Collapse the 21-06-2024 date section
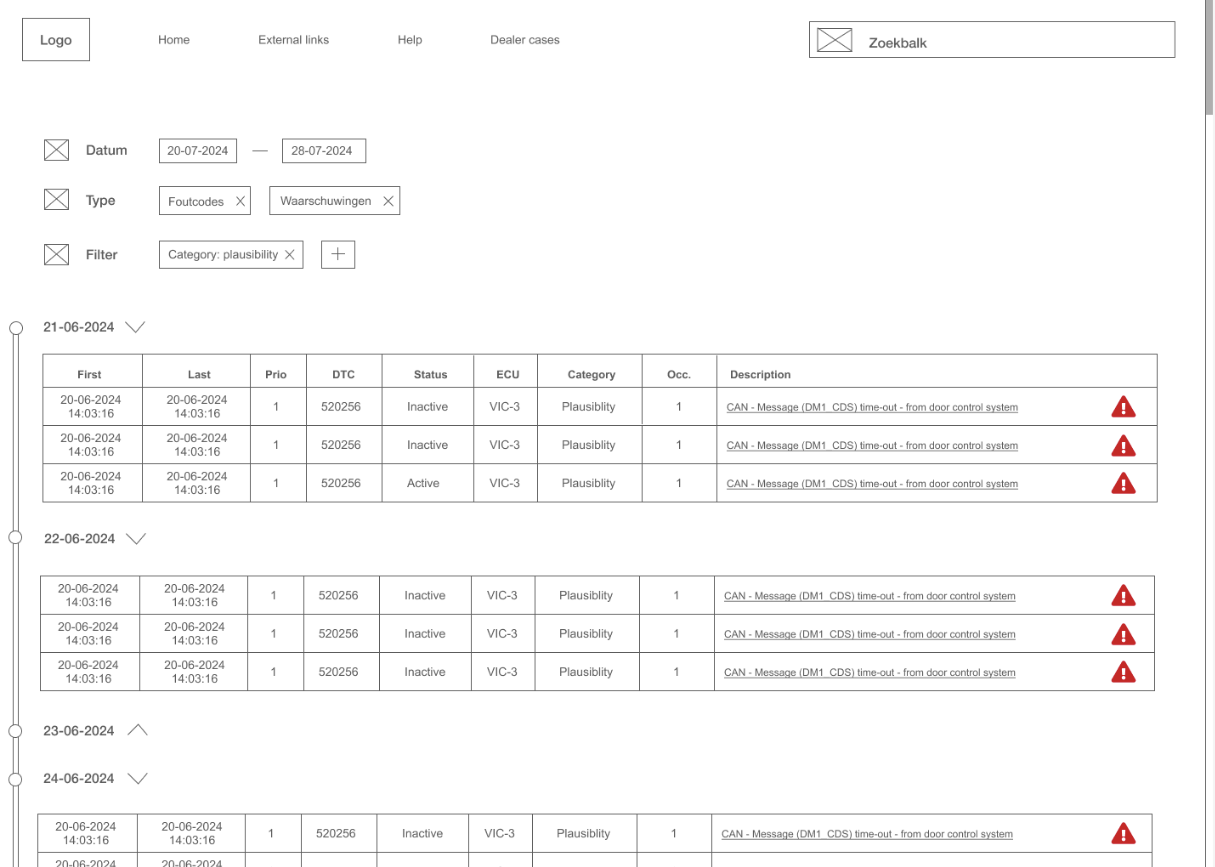The width and height of the screenshot is (1215, 867). coord(135,327)
